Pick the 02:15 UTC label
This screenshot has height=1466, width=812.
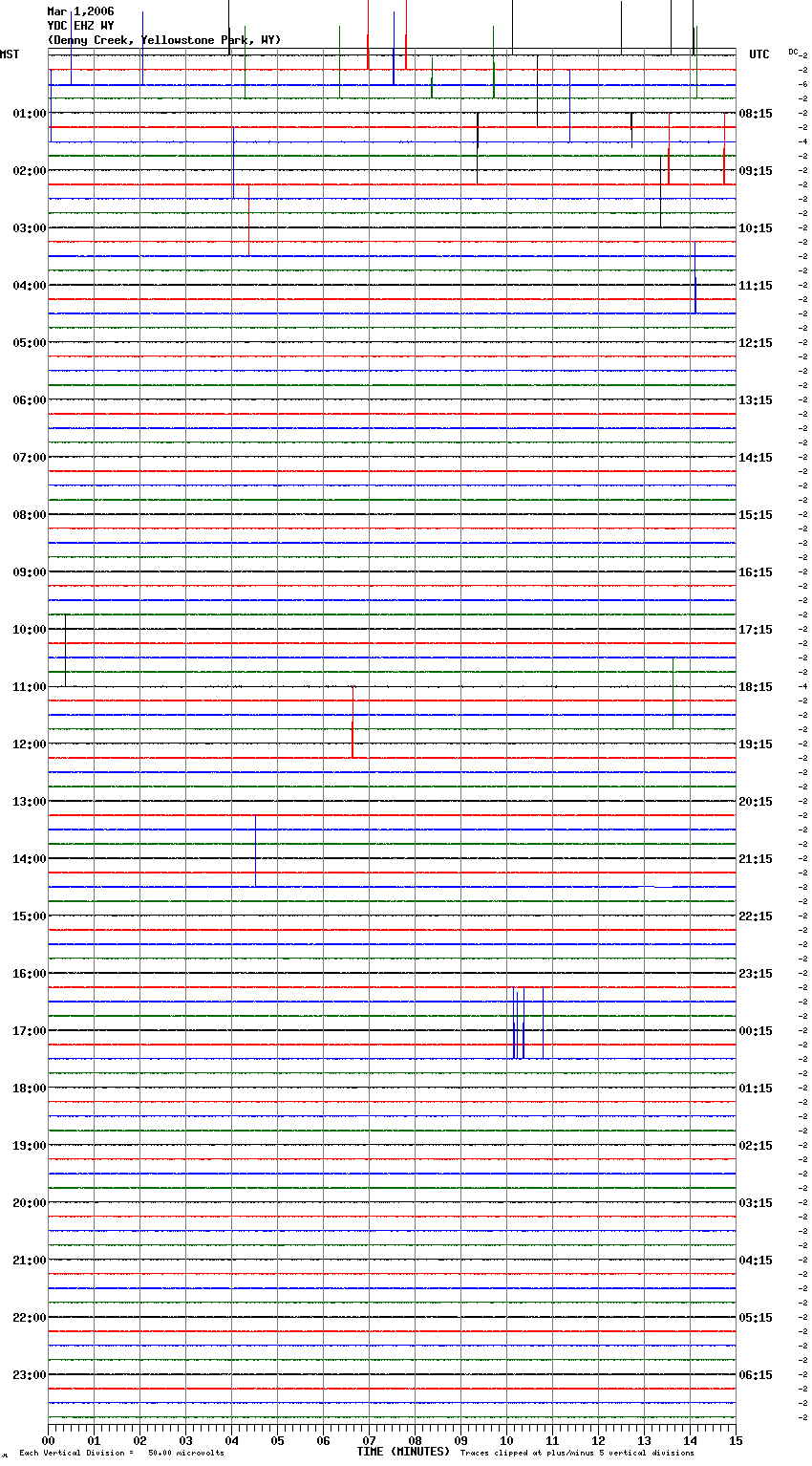(756, 1146)
